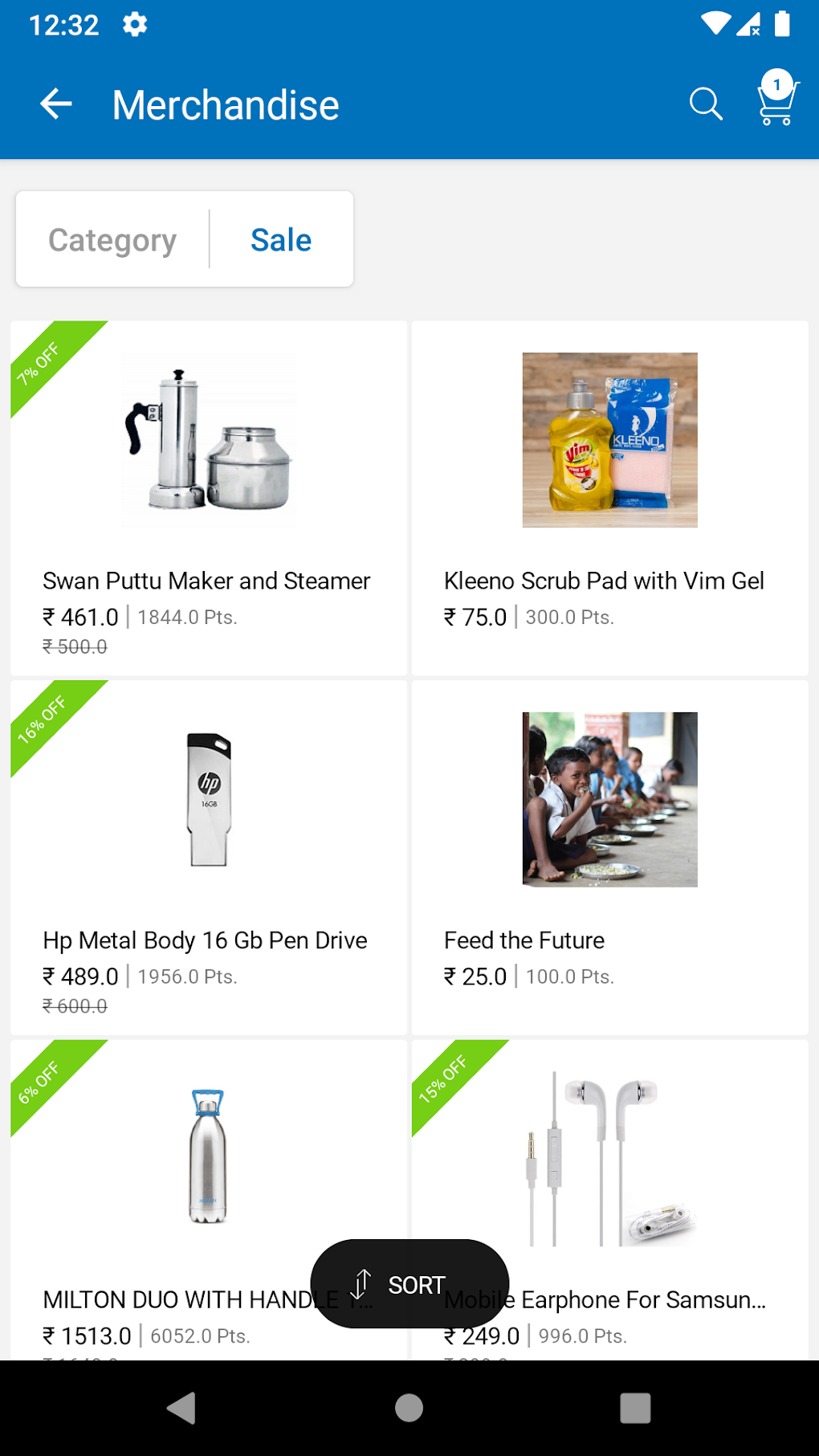Click the Hp Metal Body 16 Gb Pen Drive title
The image size is (819, 1456).
coord(205,940)
